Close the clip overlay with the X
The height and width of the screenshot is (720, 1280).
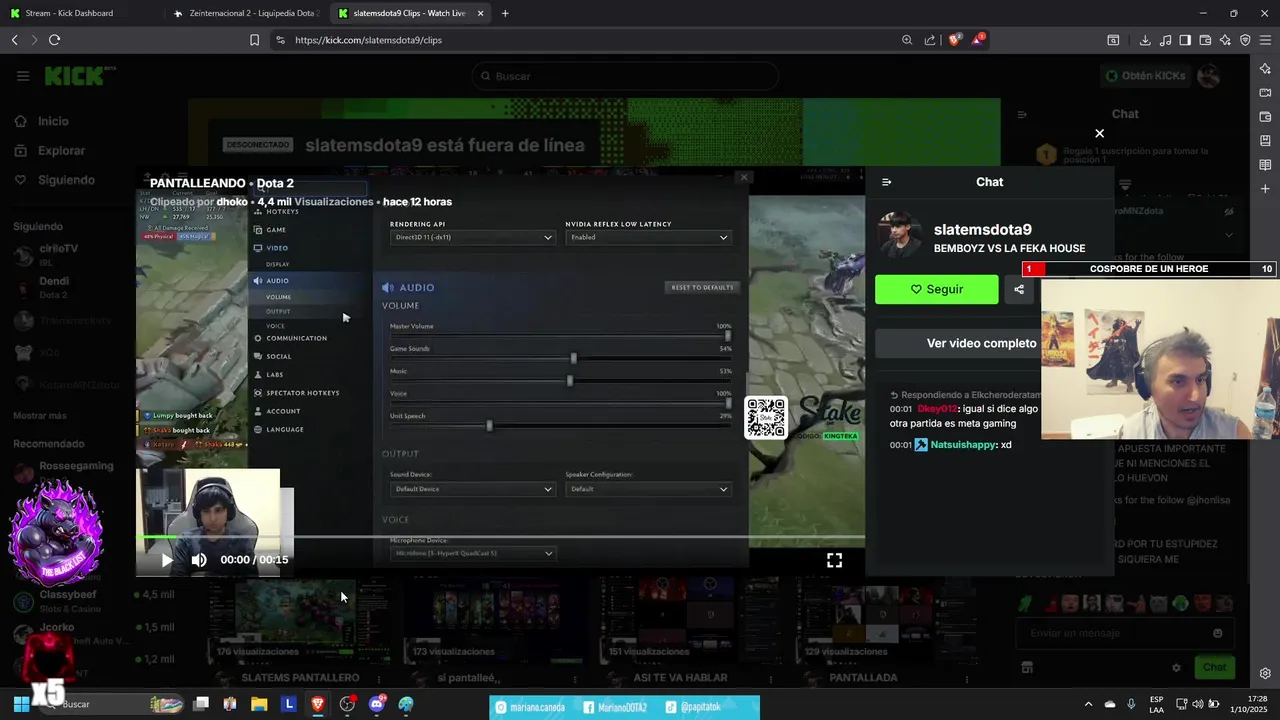(x=1099, y=133)
